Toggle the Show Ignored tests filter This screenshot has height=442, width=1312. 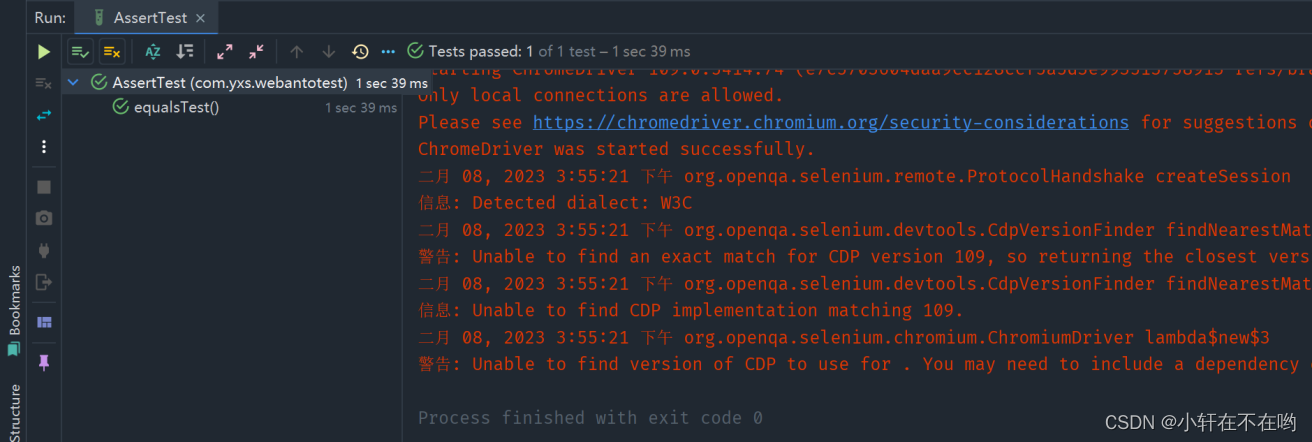[112, 51]
